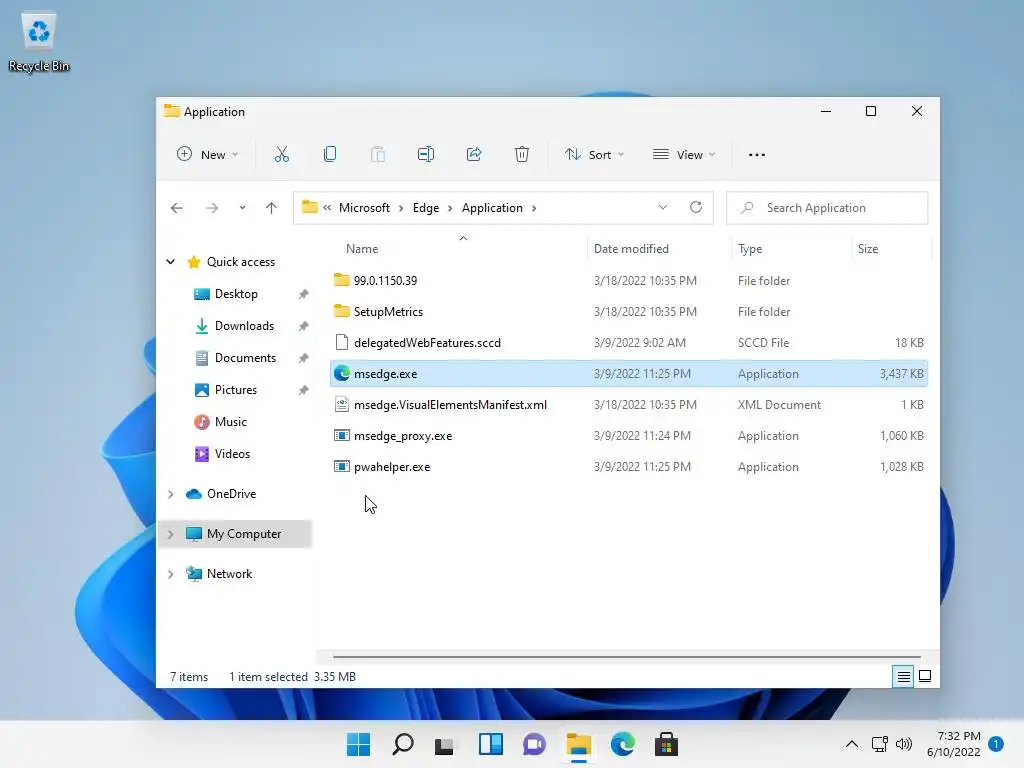Image resolution: width=1024 pixels, height=768 pixels.
Task: Select the 99.0.1150.39 folder icon
Action: tap(342, 280)
